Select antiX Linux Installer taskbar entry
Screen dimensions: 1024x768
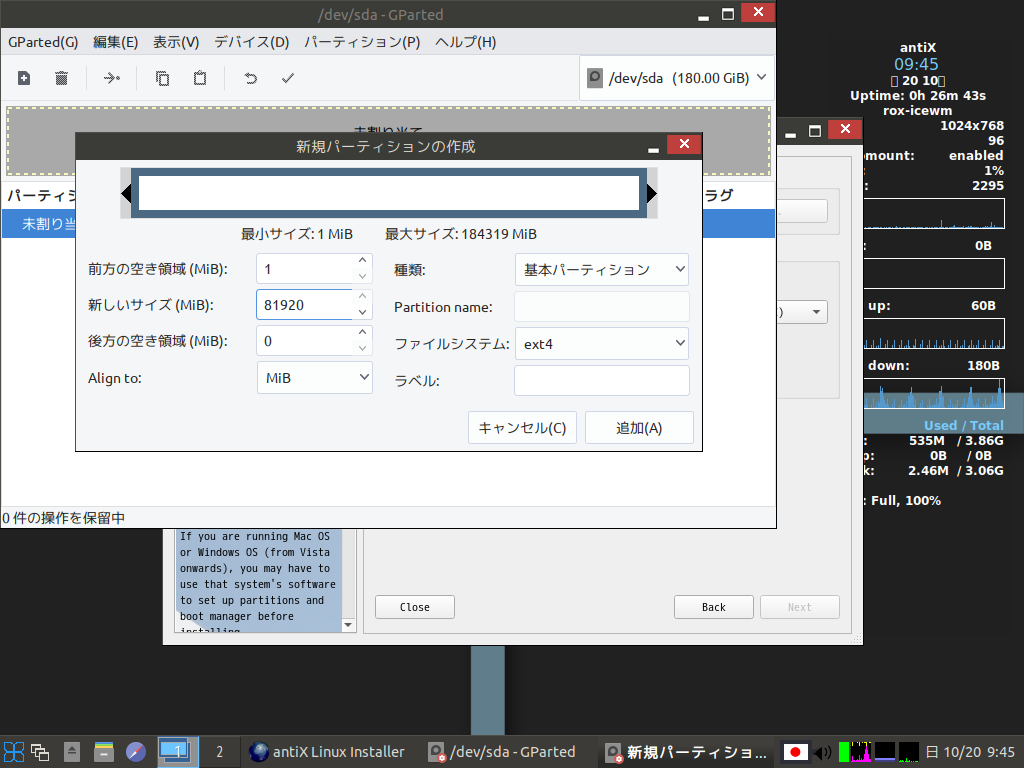point(328,752)
